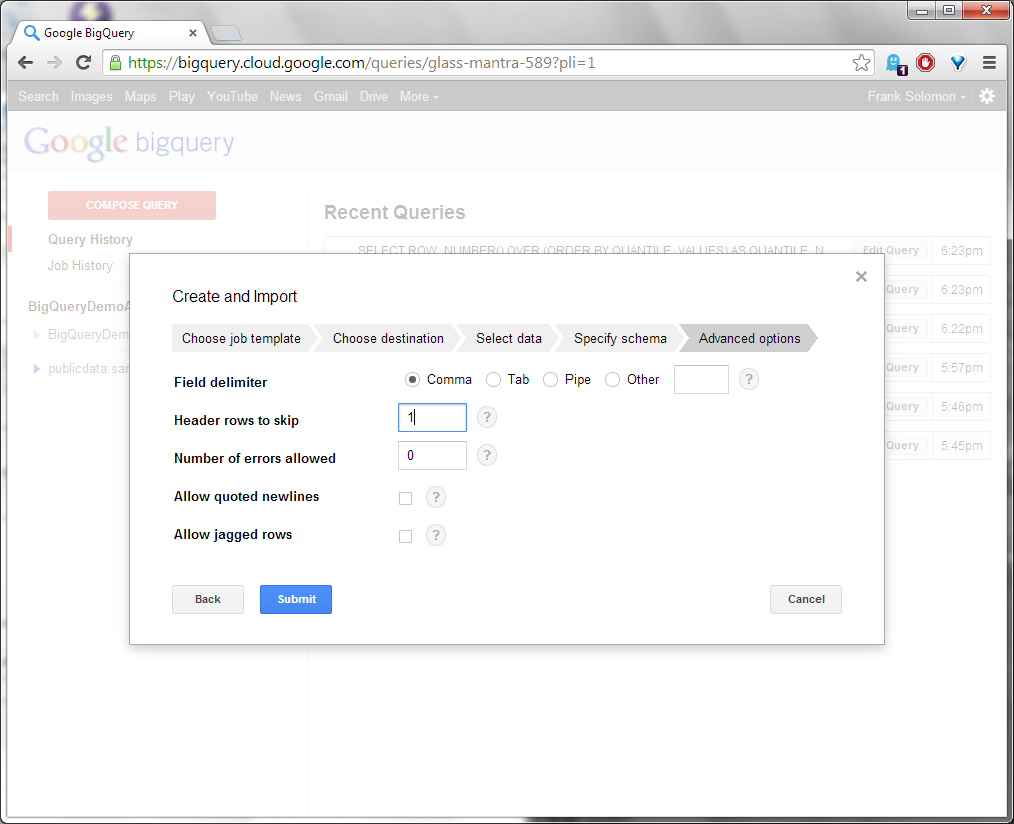Click the Google bigquery logo

tap(129, 142)
